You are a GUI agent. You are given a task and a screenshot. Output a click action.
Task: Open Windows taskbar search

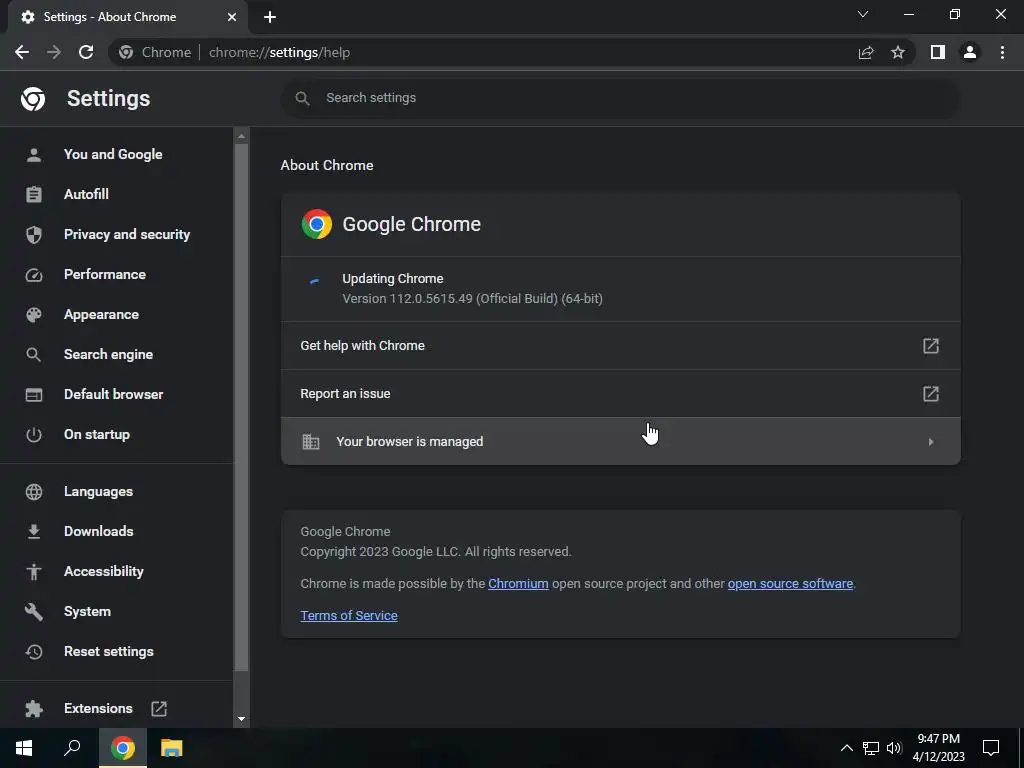(72, 748)
